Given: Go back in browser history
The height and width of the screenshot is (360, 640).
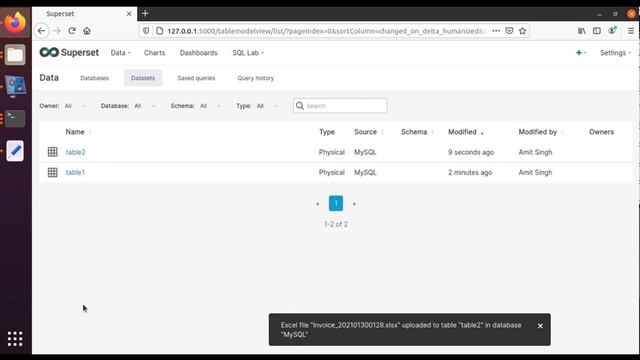Looking at the screenshot, I should 41,31.
